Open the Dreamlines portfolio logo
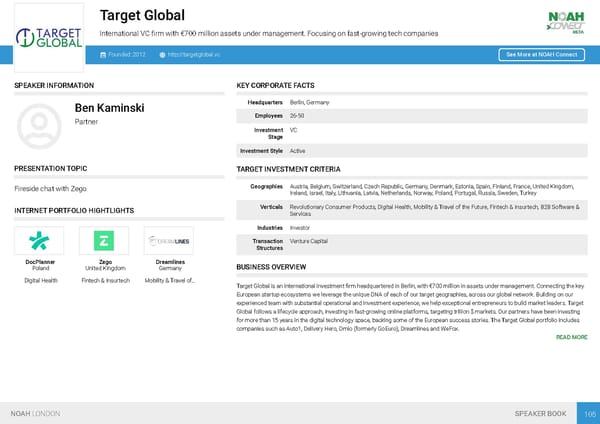This screenshot has width=600, height=424. pyautogui.click(x=169, y=240)
